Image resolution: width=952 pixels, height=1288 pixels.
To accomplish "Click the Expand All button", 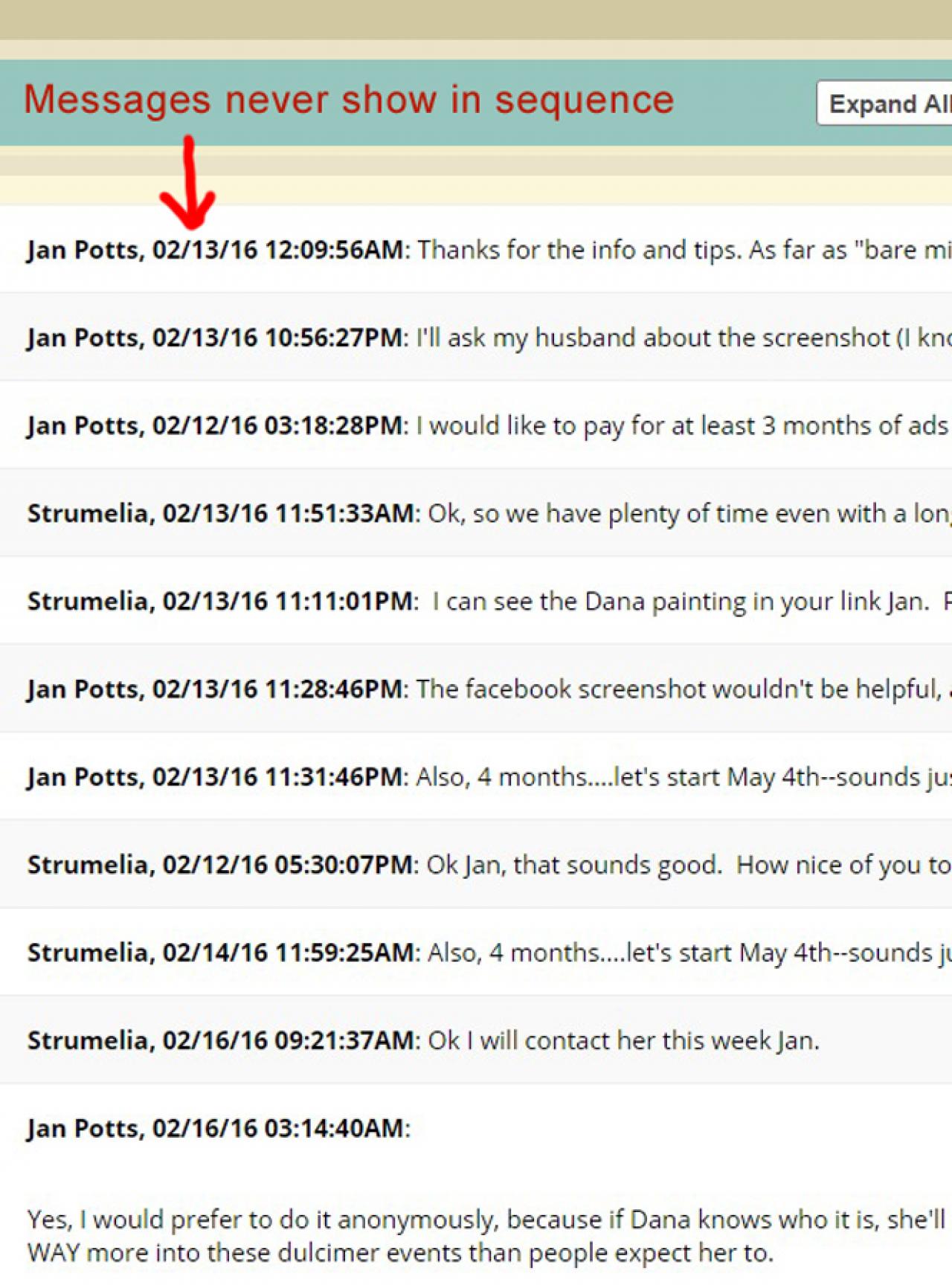I will (x=887, y=103).
